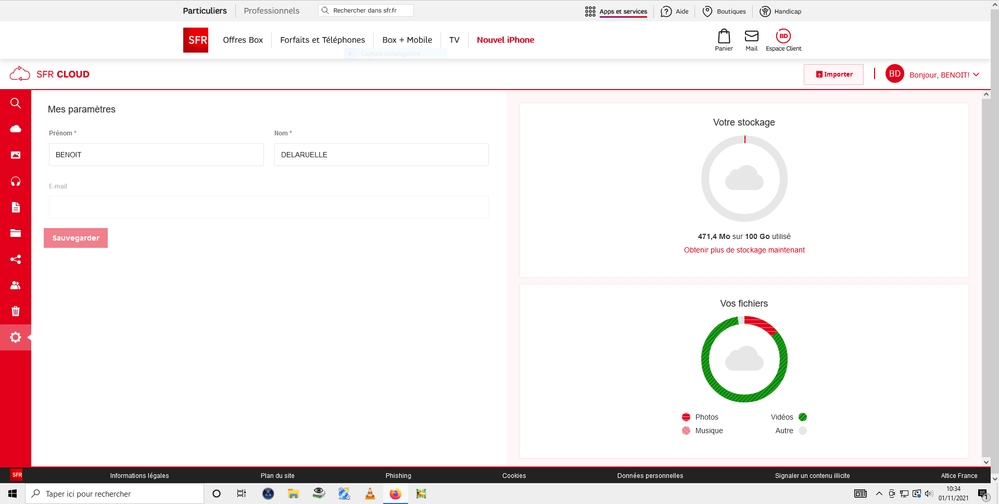Click the Prénom input field
Image resolution: width=999 pixels, height=504 pixels.
[156, 155]
